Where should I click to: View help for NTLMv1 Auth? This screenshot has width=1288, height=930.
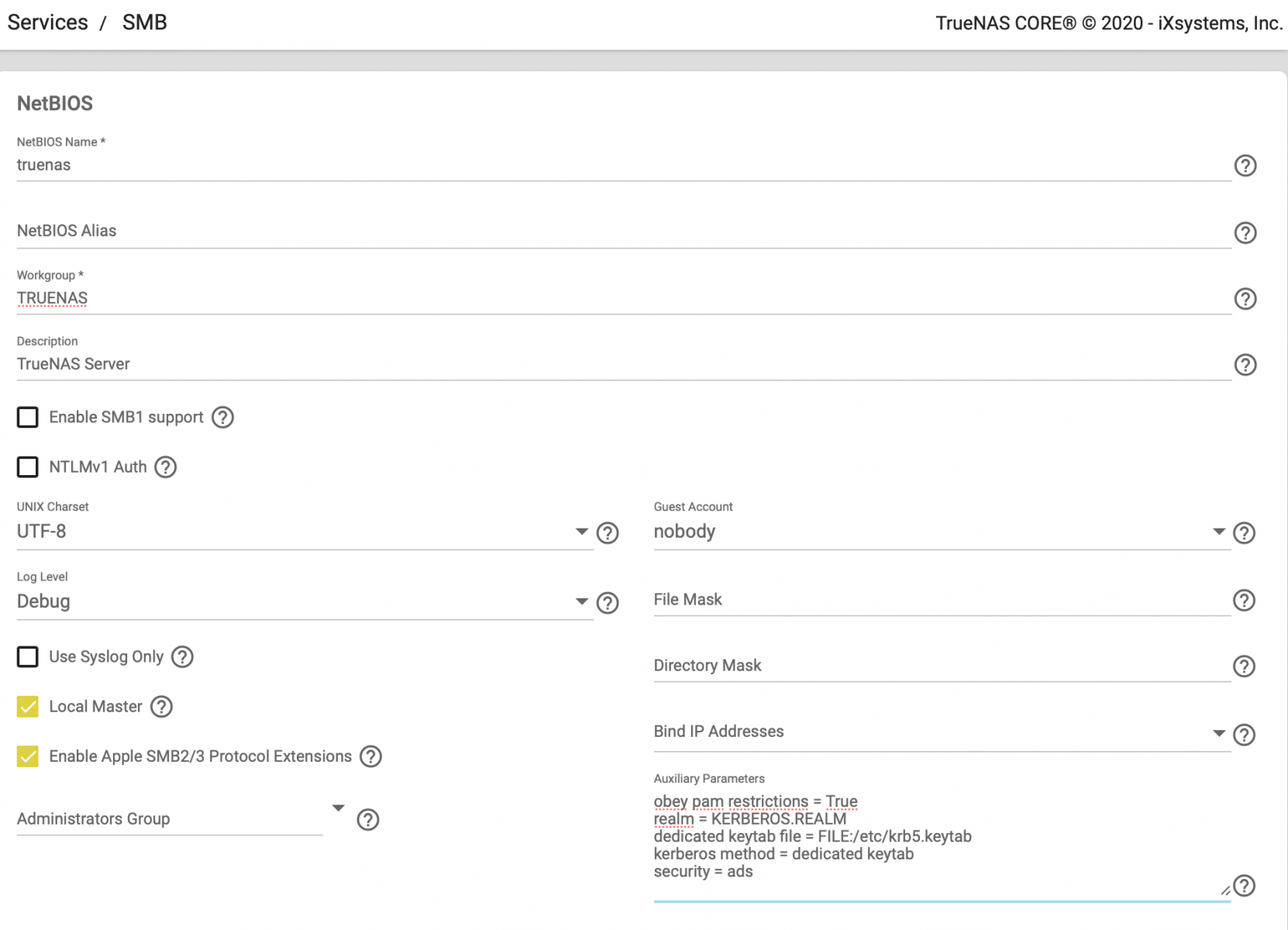165,467
